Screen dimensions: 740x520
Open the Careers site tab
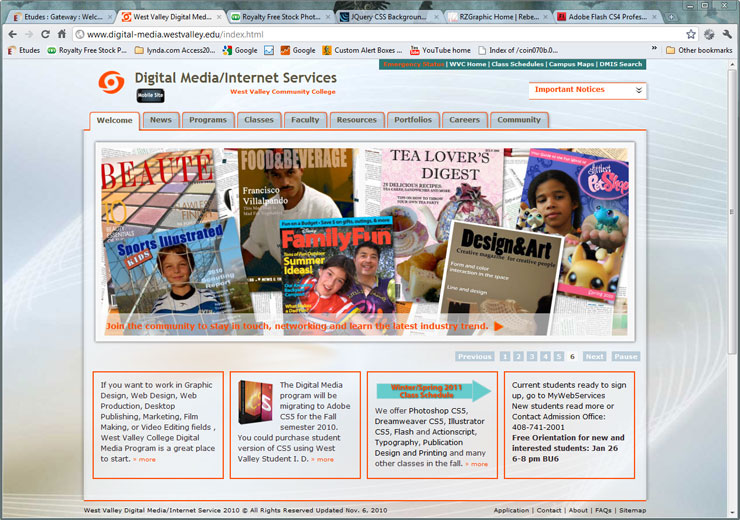[464, 120]
